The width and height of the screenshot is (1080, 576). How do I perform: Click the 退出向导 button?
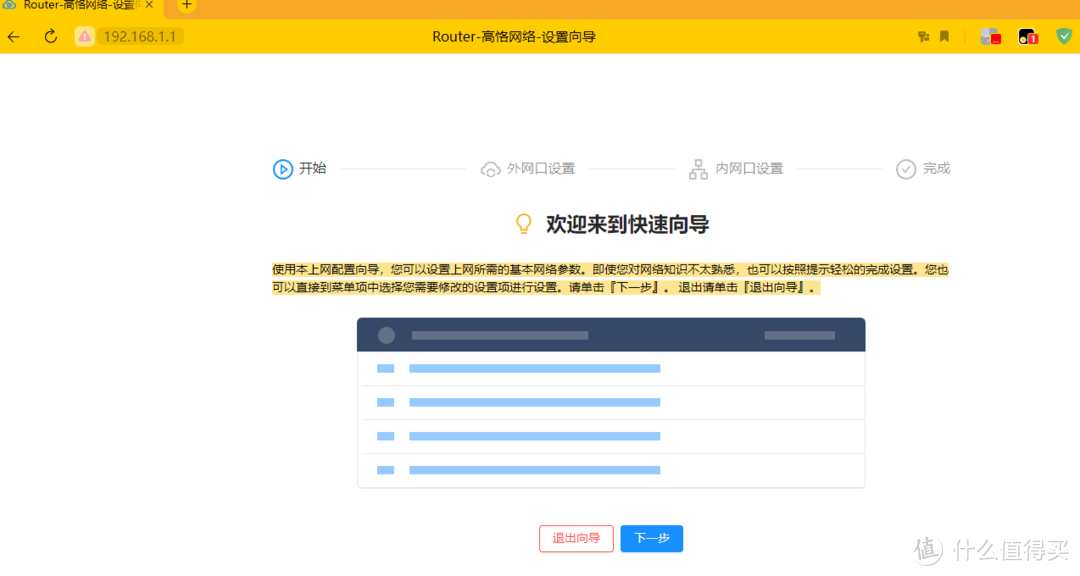coord(576,538)
